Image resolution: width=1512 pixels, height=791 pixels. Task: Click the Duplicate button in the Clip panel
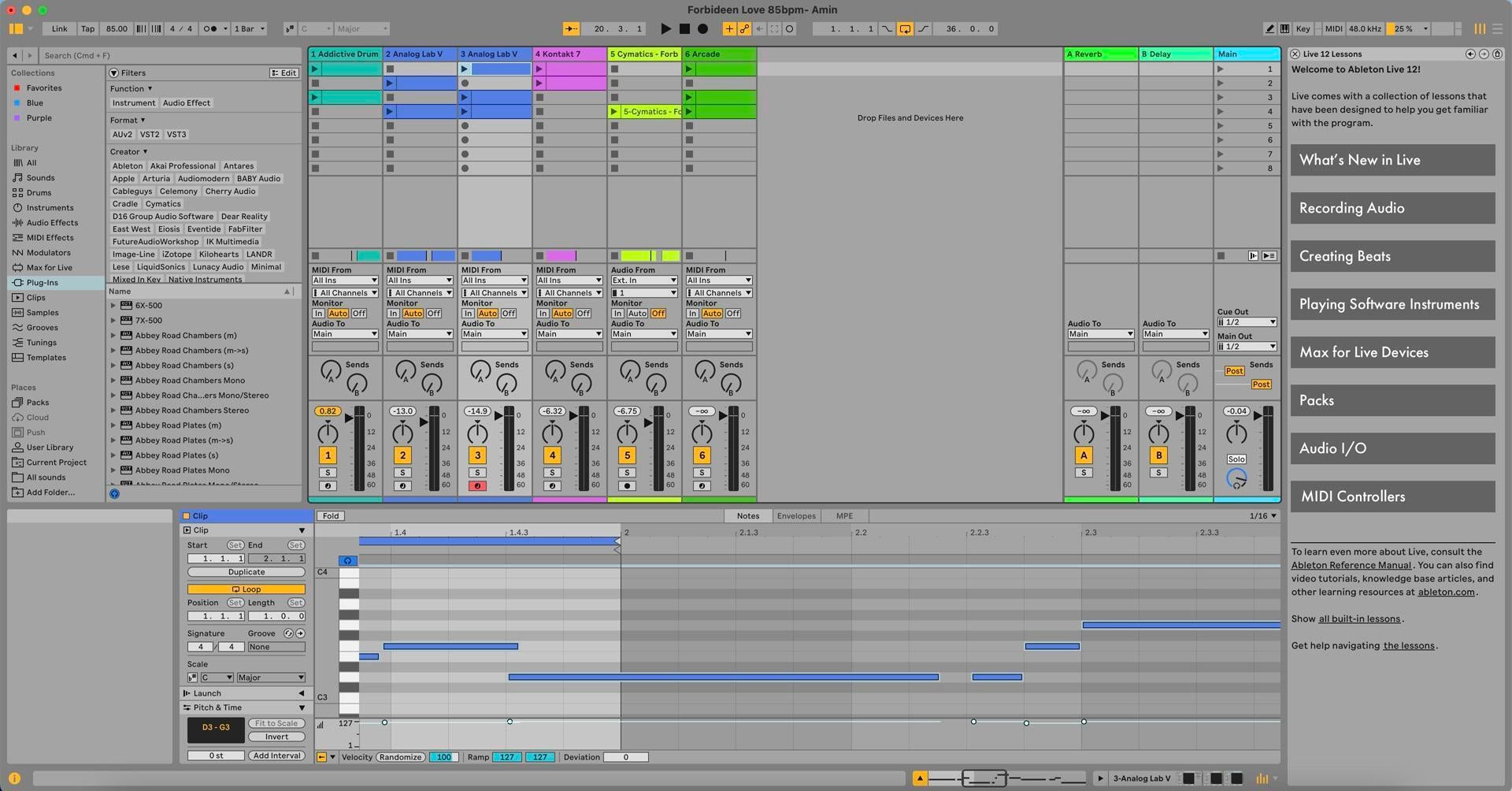pyautogui.click(x=245, y=572)
